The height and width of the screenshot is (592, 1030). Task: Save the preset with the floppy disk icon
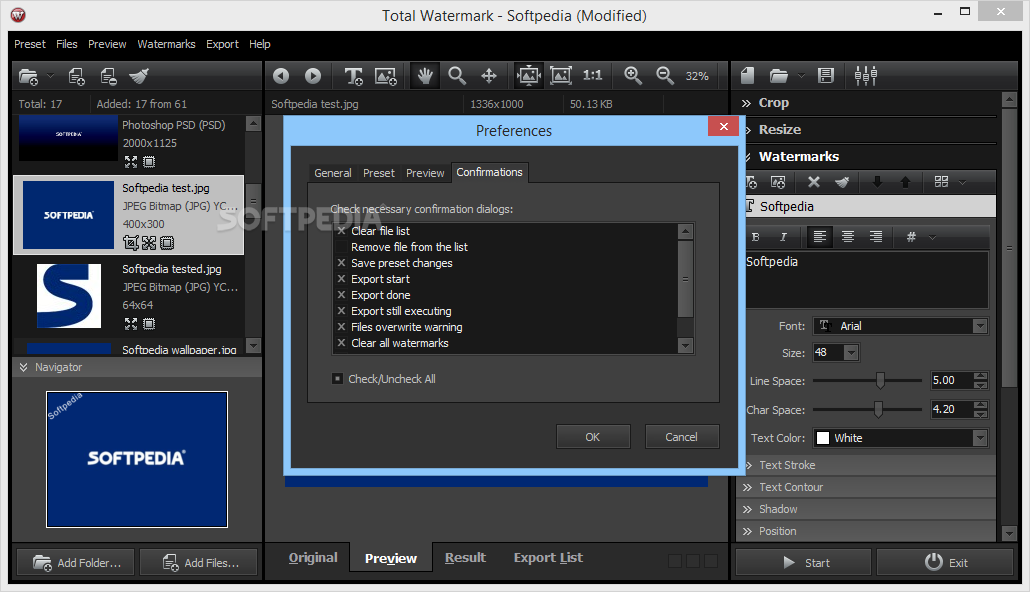pos(826,76)
